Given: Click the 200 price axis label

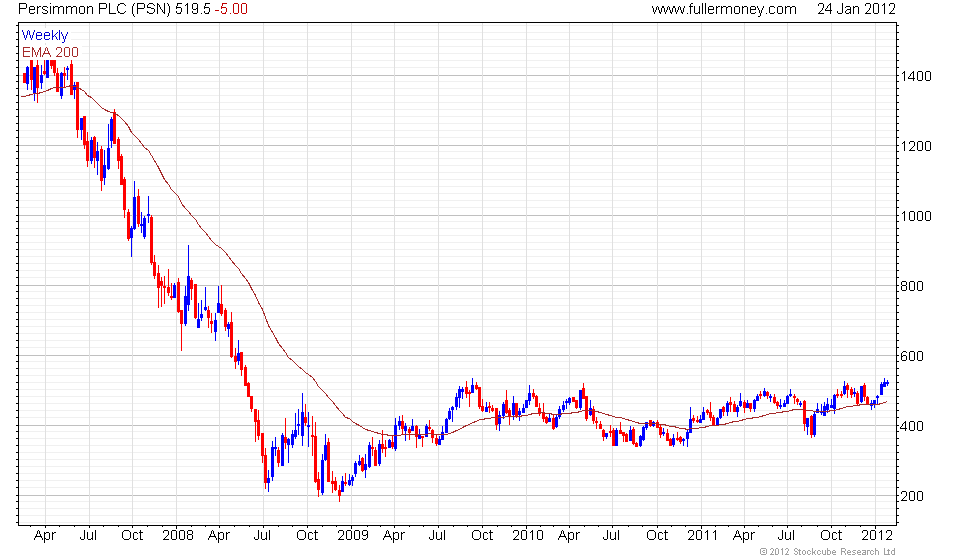Looking at the screenshot, I should [912, 496].
